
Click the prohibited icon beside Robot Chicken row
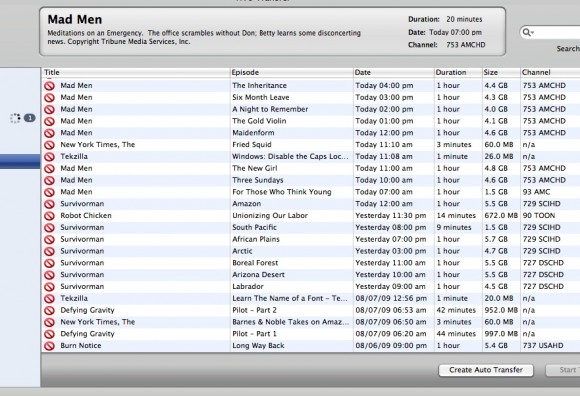point(50,216)
